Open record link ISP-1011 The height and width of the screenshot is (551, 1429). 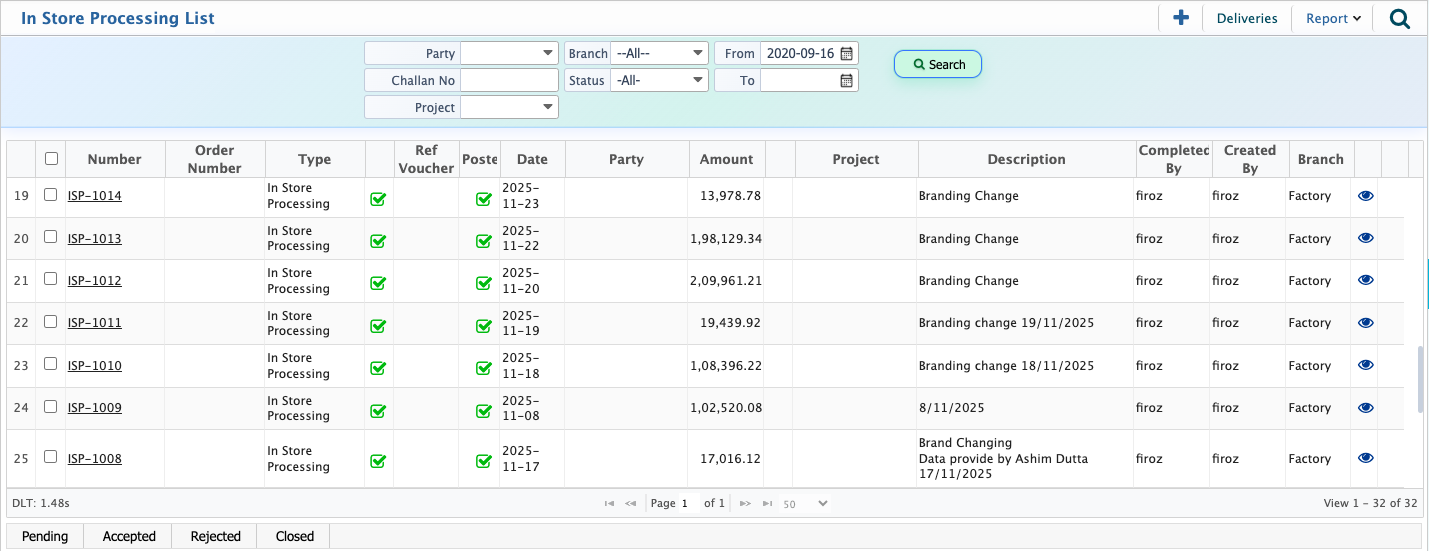(x=95, y=323)
